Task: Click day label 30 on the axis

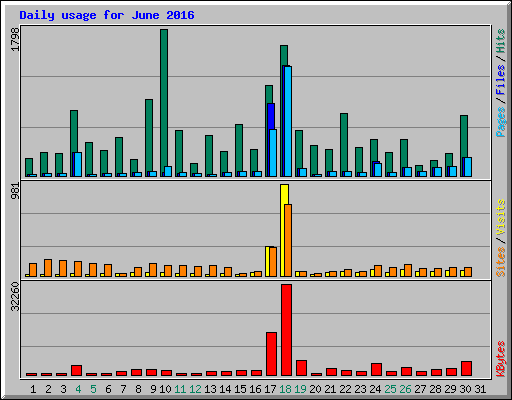Action: (465, 389)
